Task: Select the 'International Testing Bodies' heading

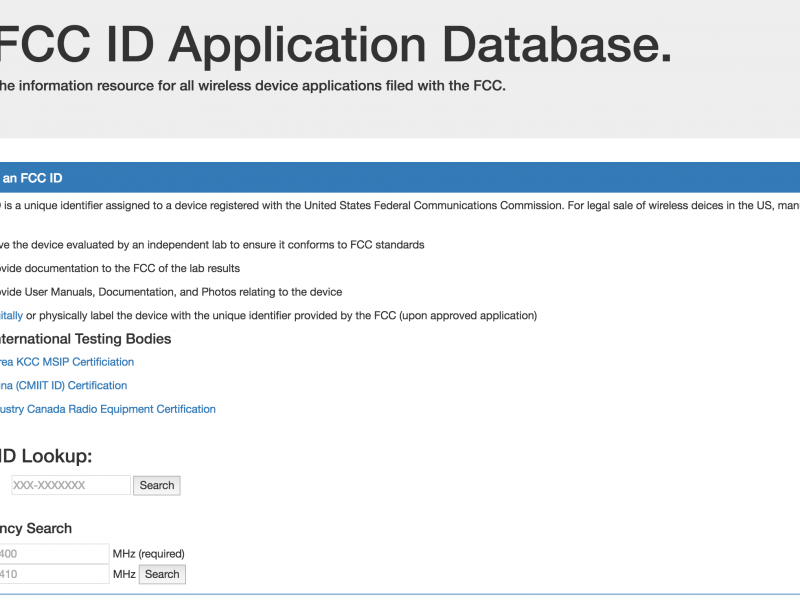Action: pos(85,339)
